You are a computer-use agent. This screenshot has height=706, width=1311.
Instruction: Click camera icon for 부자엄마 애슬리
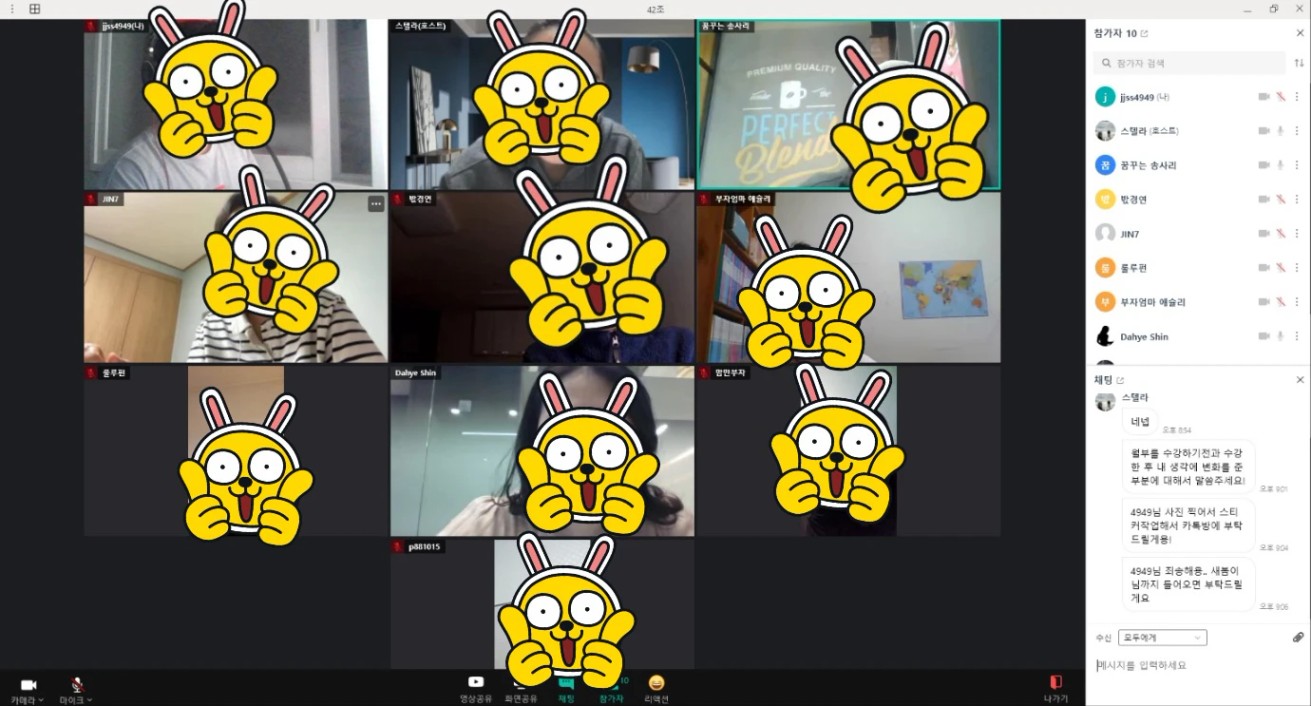click(x=1264, y=302)
